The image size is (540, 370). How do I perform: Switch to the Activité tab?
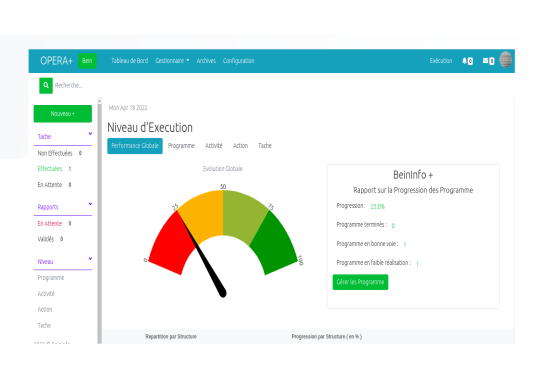[214, 146]
